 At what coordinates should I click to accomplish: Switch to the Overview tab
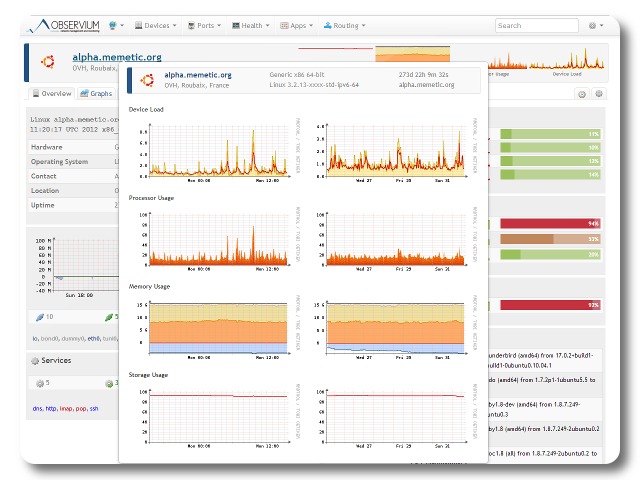point(52,93)
